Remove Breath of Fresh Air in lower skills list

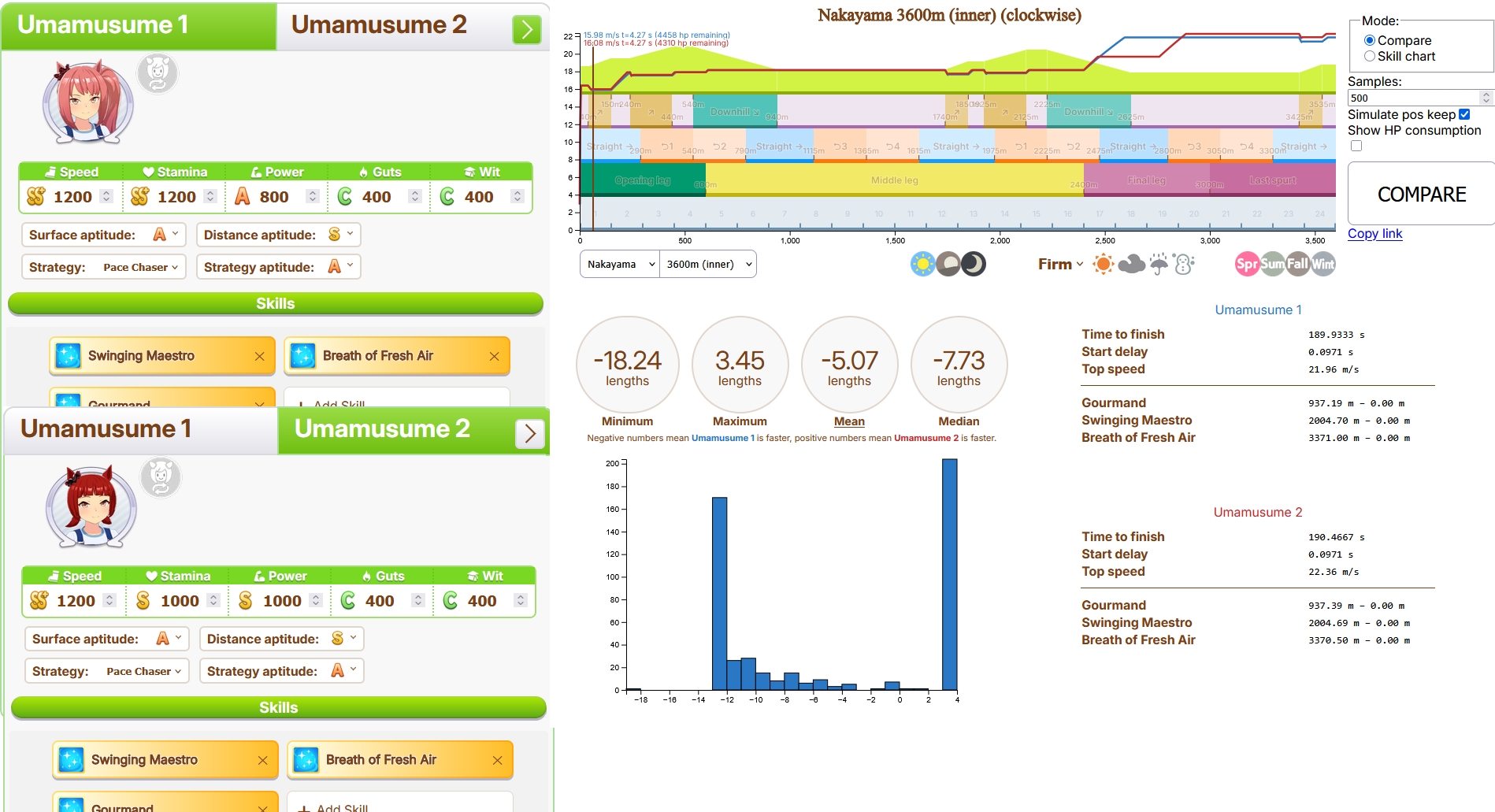tap(497, 760)
